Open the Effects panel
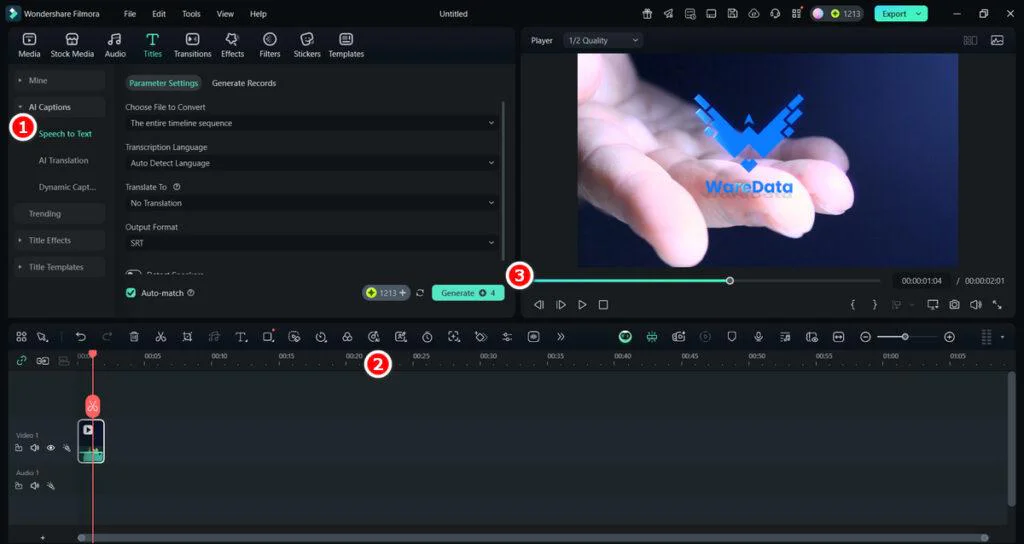The height and width of the screenshot is (544, 1024). pyautogui.click(x=232, y=45)
